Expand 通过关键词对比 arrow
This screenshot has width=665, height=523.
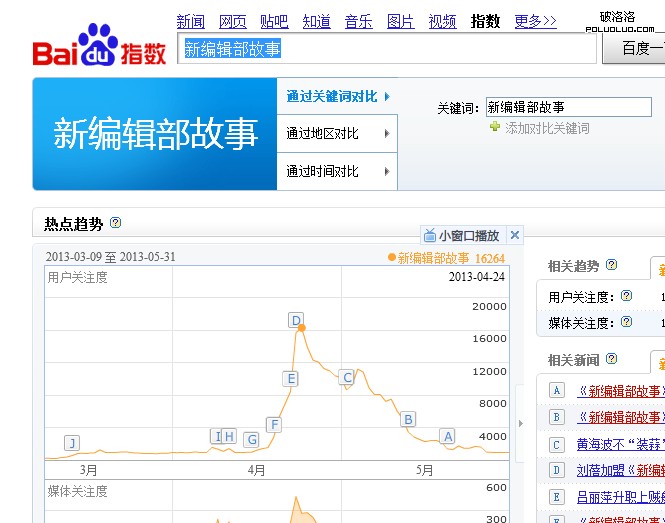click(x=387, y=96)
